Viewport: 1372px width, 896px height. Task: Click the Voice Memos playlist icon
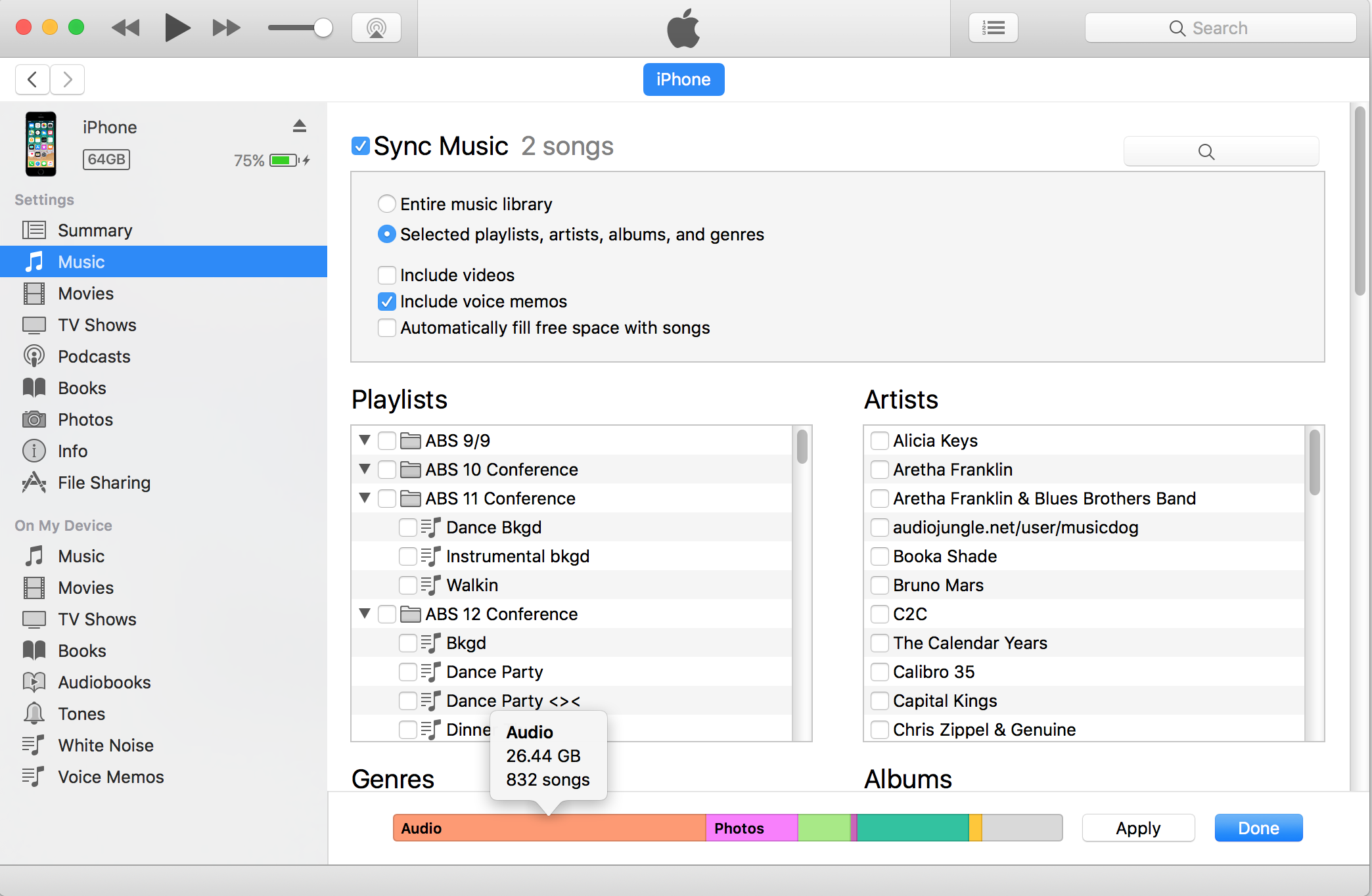(33, 776)
